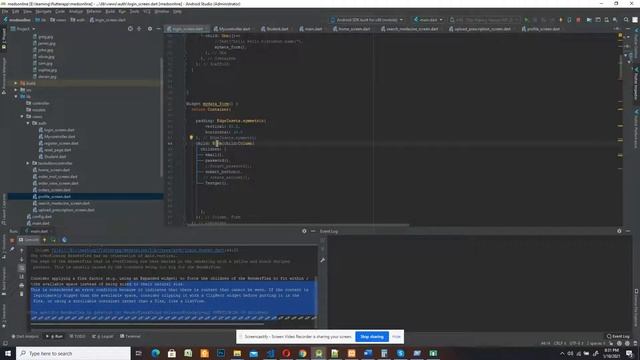Image resolution: width=640 pixels, height=360 pixels.
Task: Collapse the auth folder in project tree
Action: pos(28,123)
